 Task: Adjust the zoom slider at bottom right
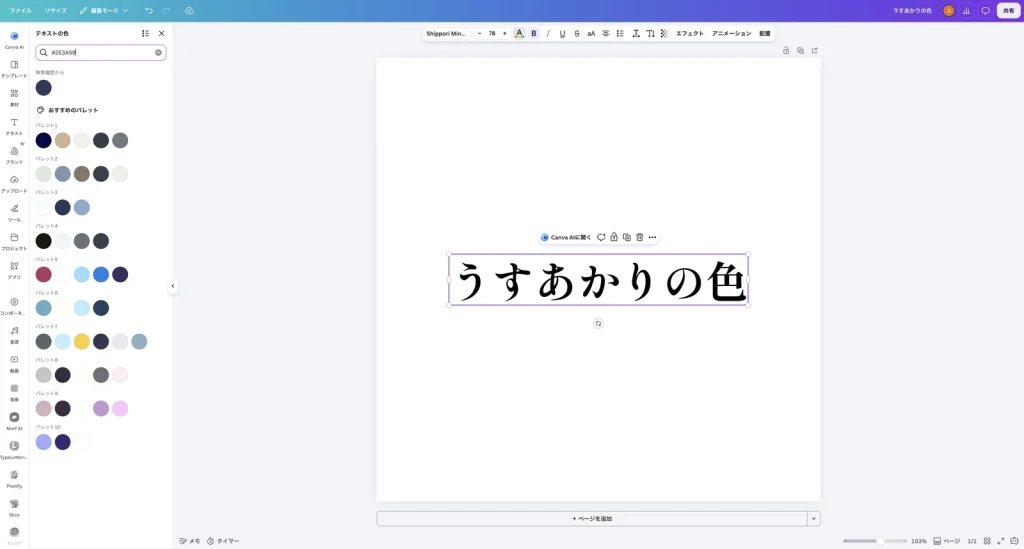pos(875,541)
